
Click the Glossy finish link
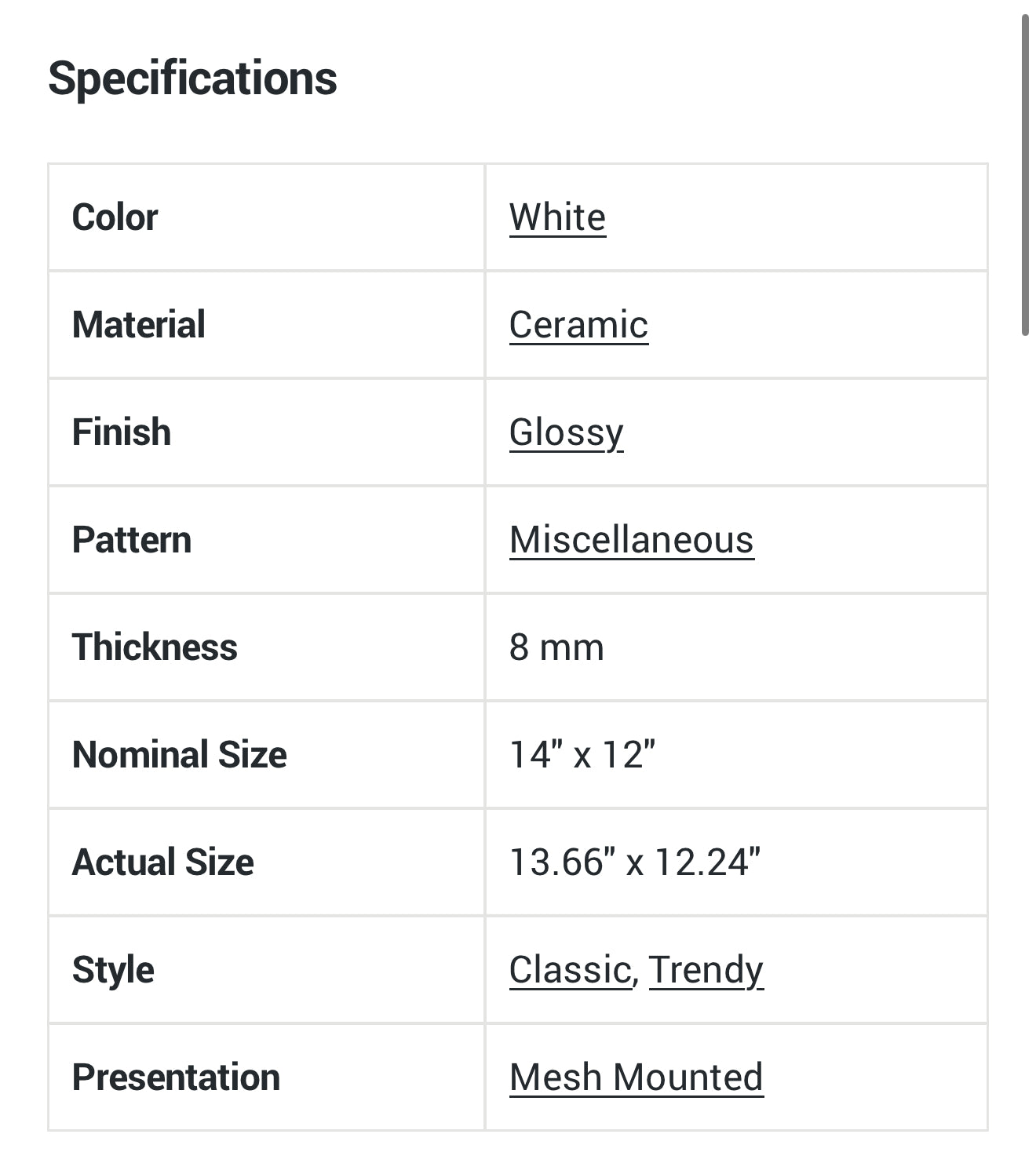566,432
